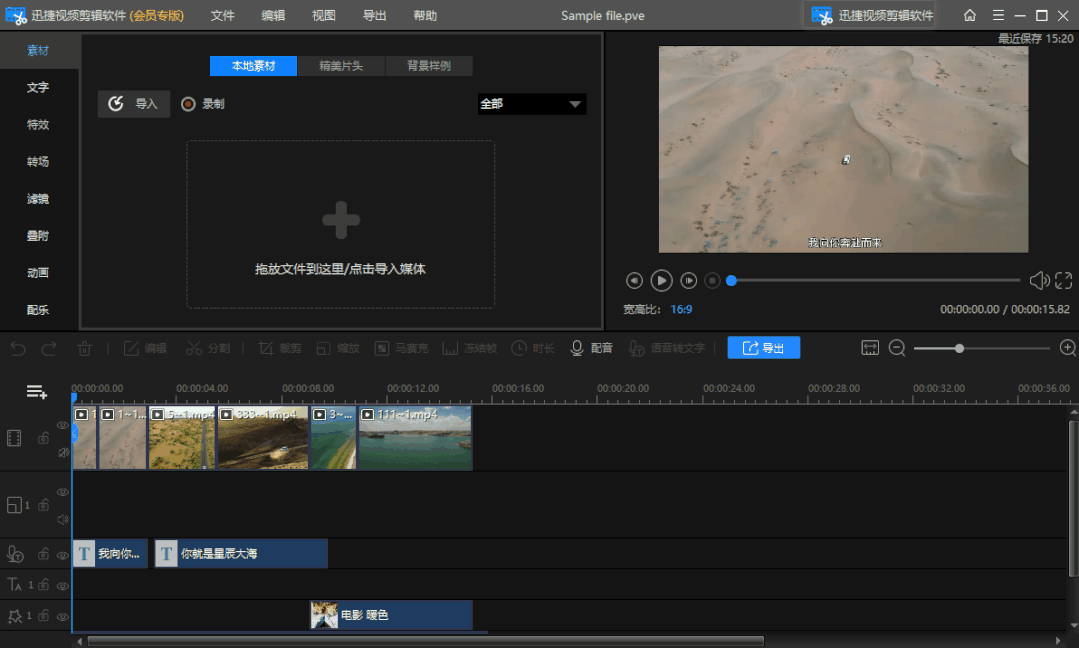Step forward to the next frame
Screen dimensions: 1079x648
pos(689,281)
